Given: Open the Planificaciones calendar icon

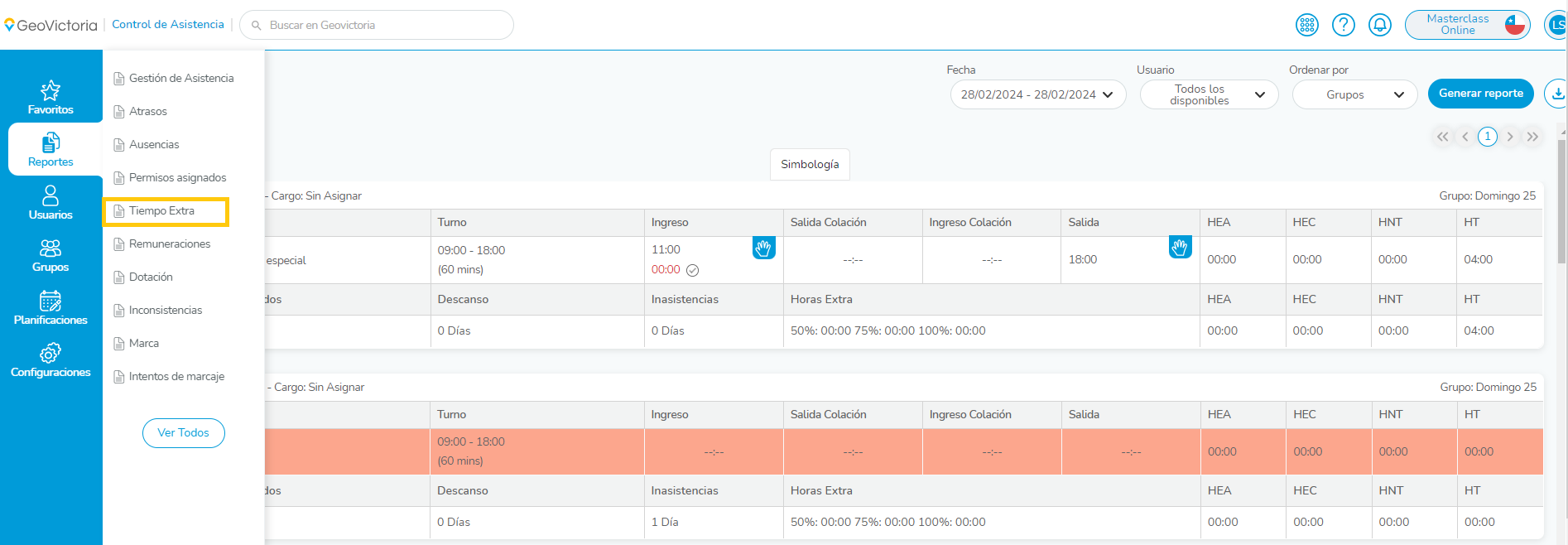Looking at the screenshot, I should tap(51, 301).
